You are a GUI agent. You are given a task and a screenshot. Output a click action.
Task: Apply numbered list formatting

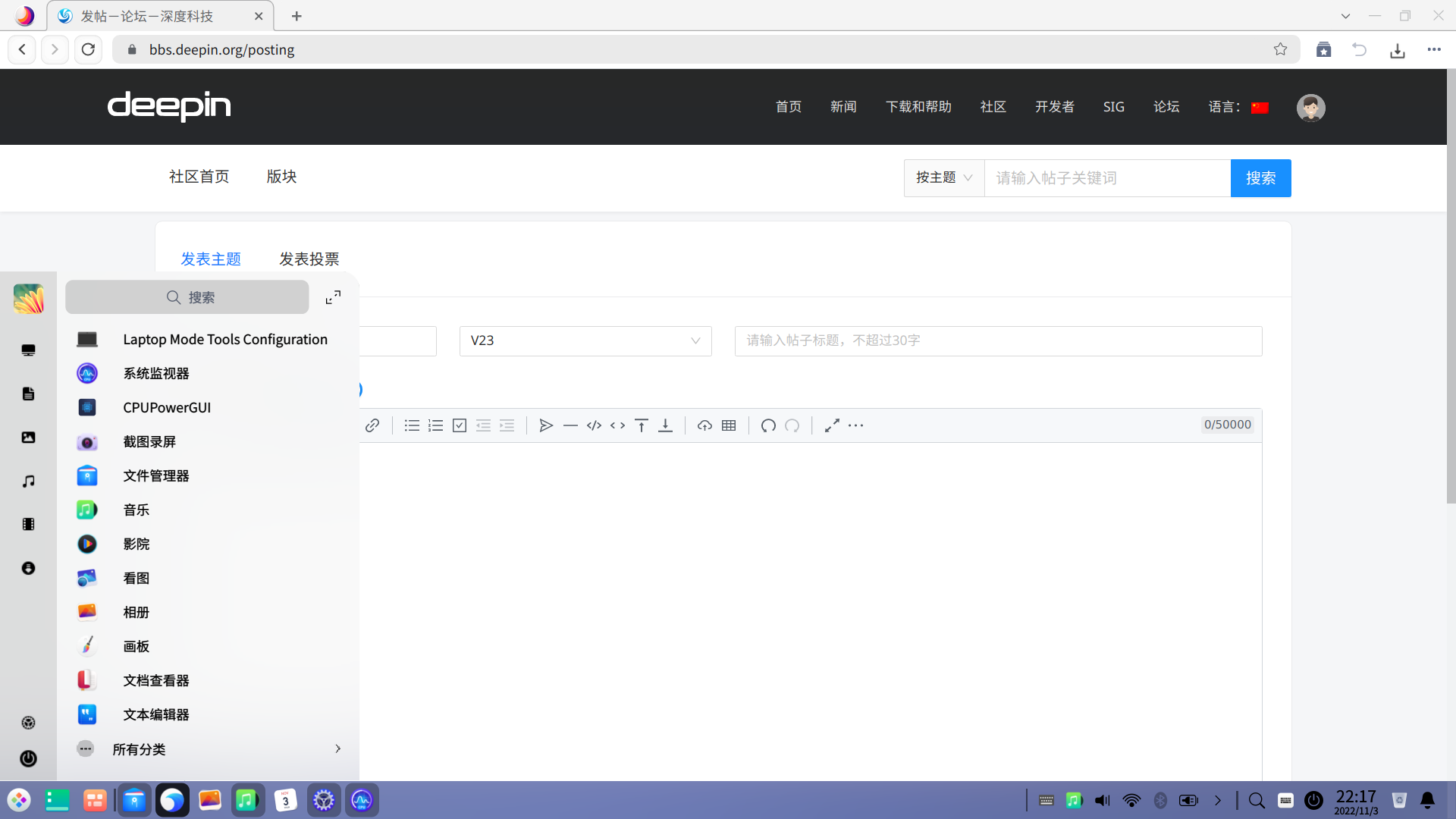point(435,425)
